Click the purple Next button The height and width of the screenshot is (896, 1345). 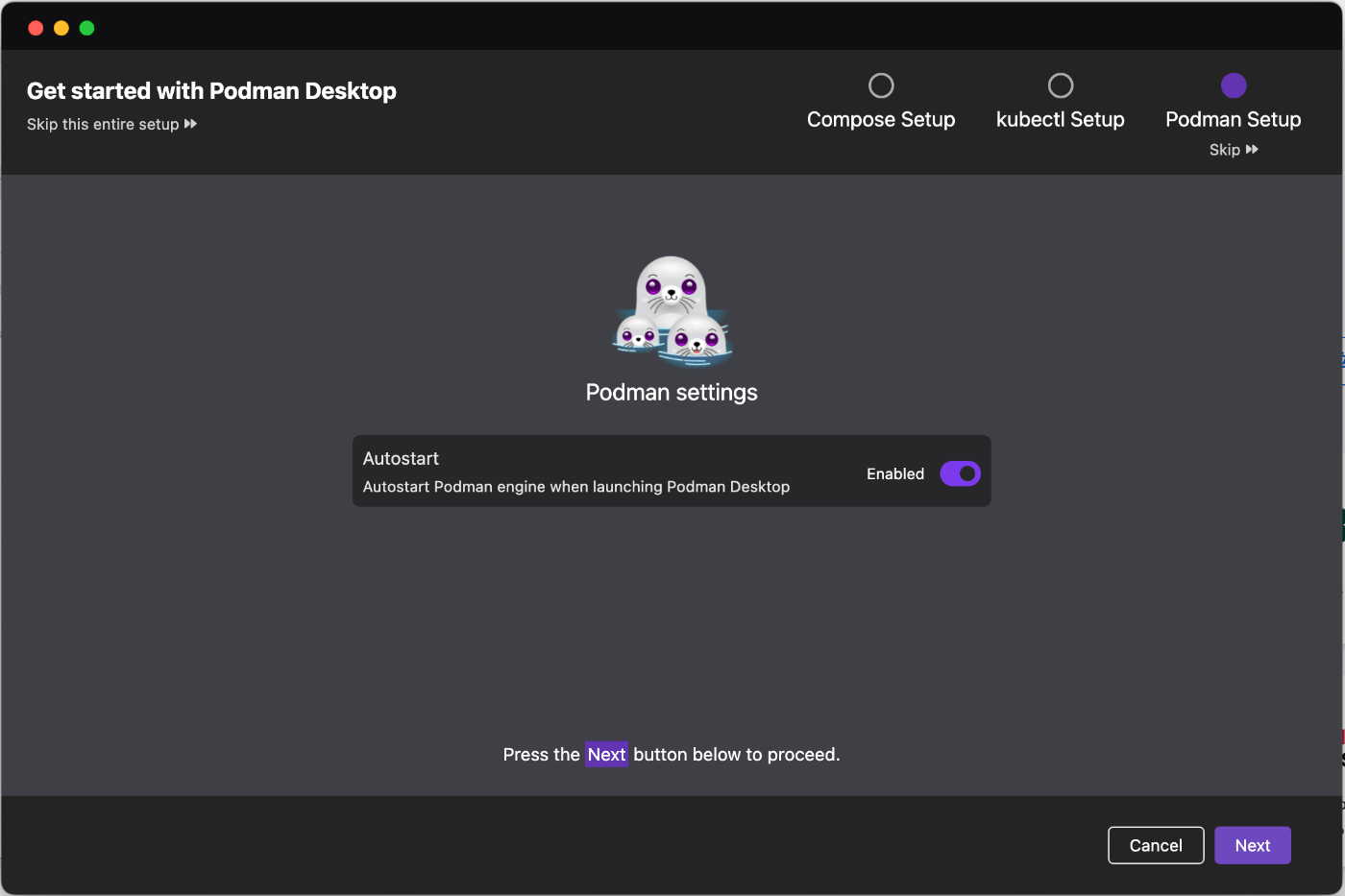(x=1252, y=845)
